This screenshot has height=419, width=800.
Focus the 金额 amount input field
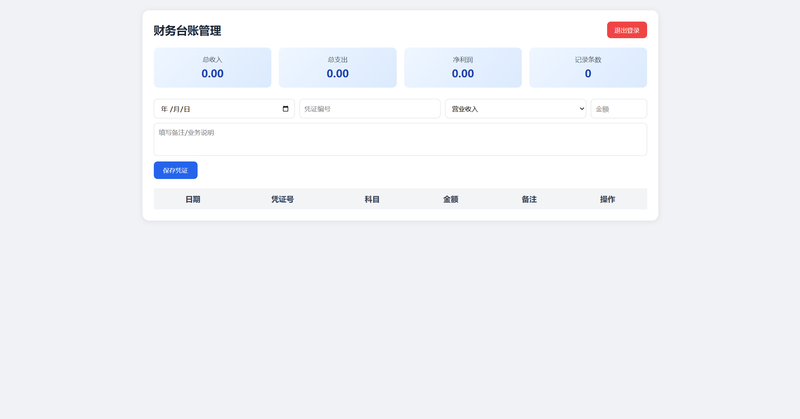click(x=619, y=109)
